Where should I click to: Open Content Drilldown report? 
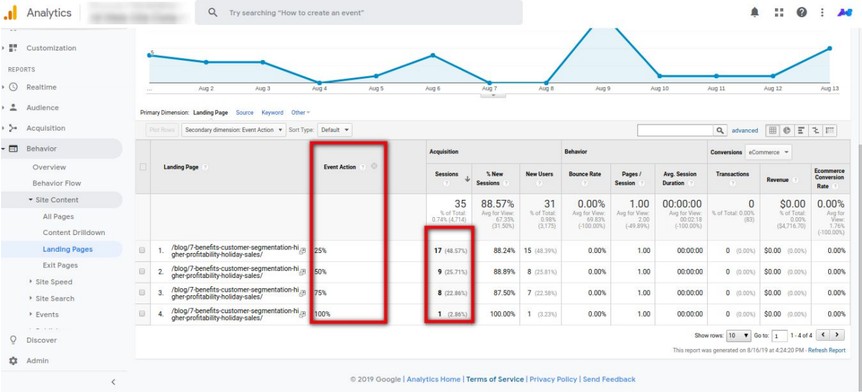point(74,233)
